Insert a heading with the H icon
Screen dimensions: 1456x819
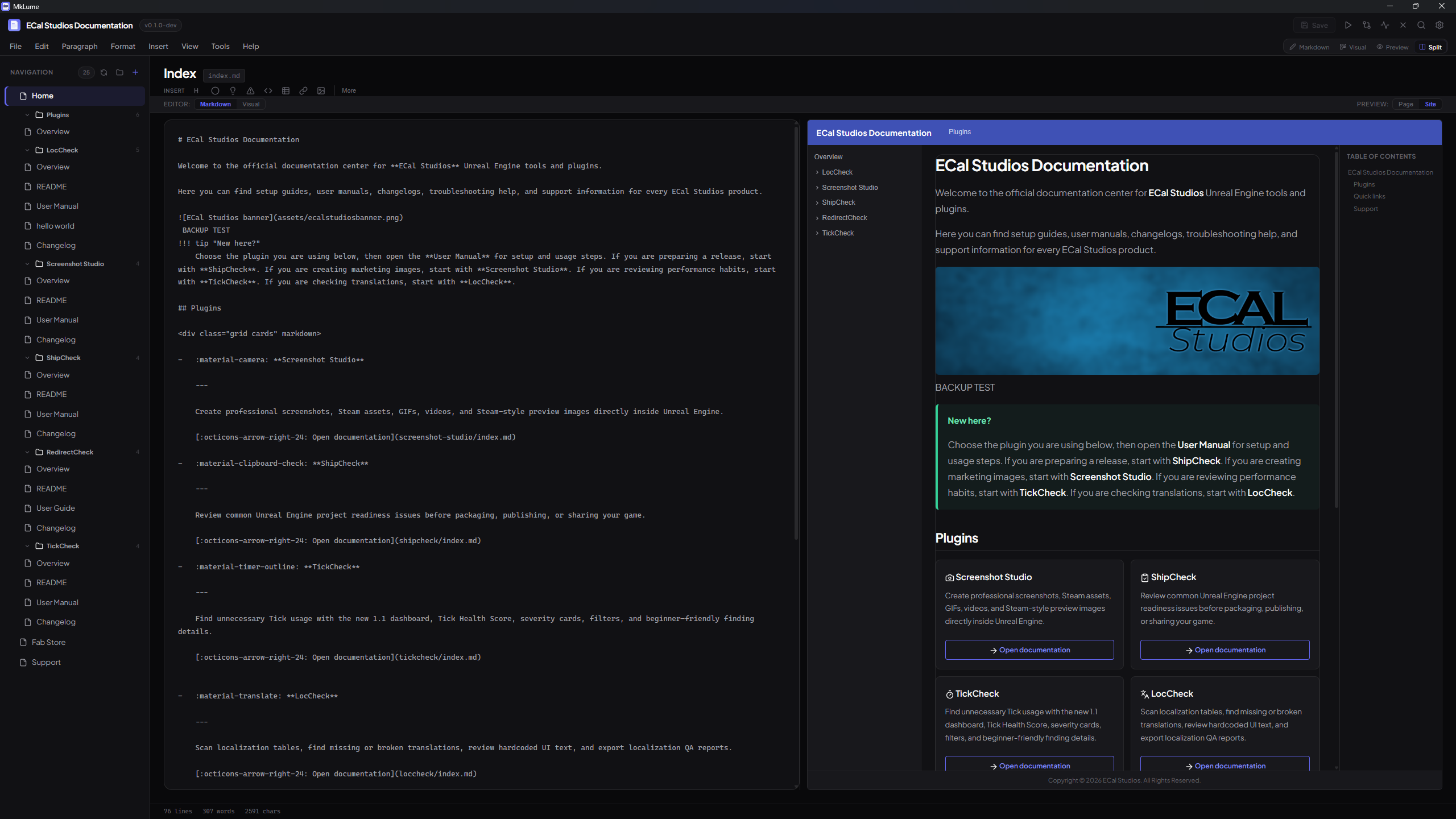click(x=196, y=90)
